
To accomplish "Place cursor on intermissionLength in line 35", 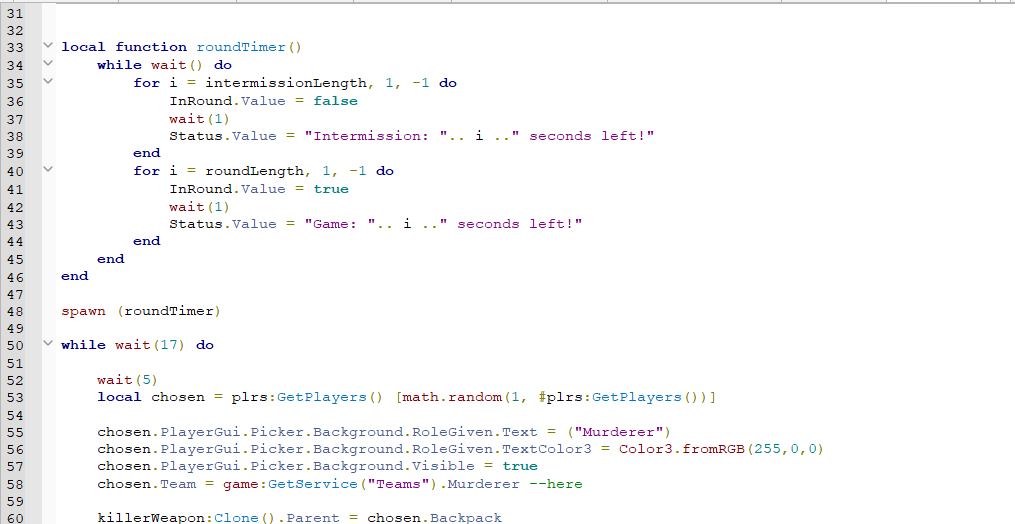I will [x=286, y=83].
